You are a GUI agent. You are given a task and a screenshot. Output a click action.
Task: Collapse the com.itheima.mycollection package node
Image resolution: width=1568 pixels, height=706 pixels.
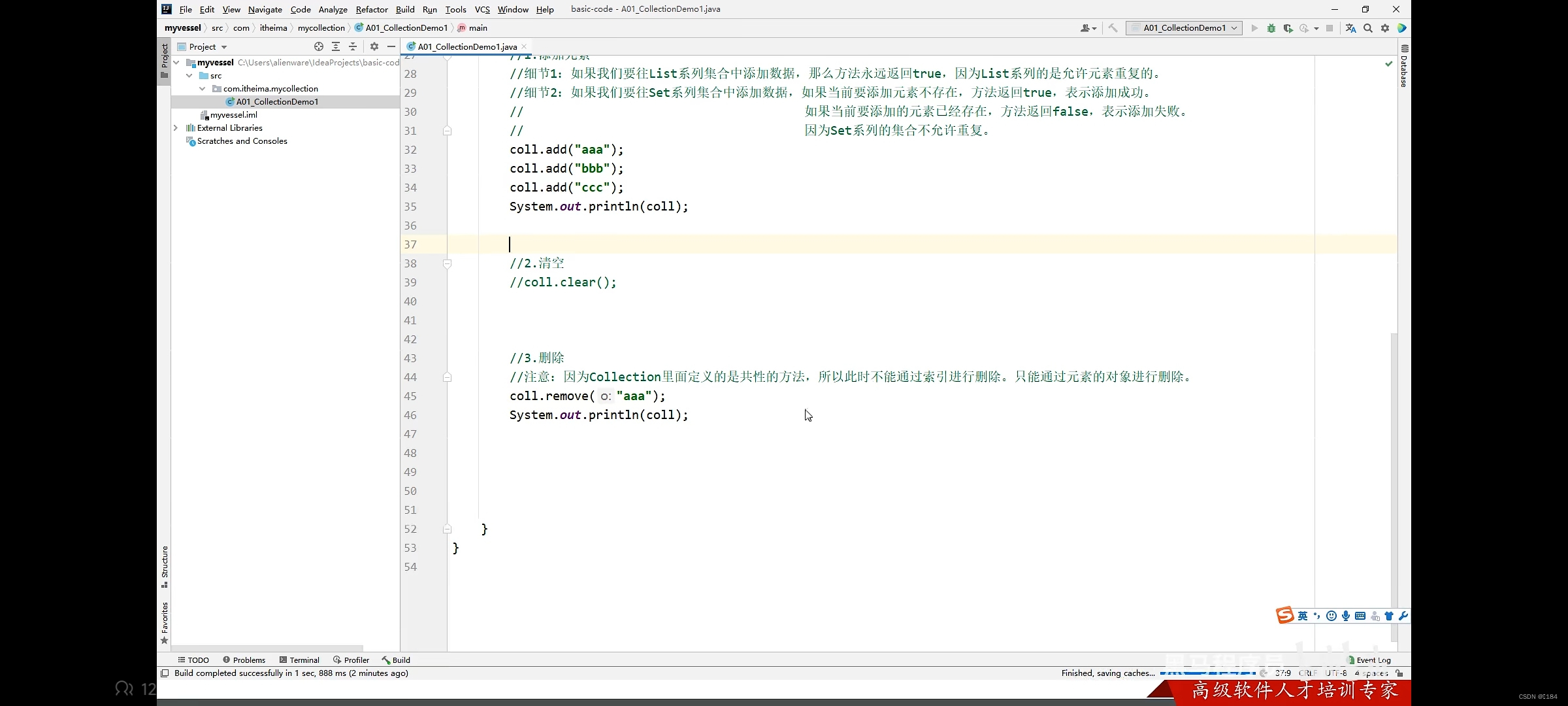click(203, 88)
